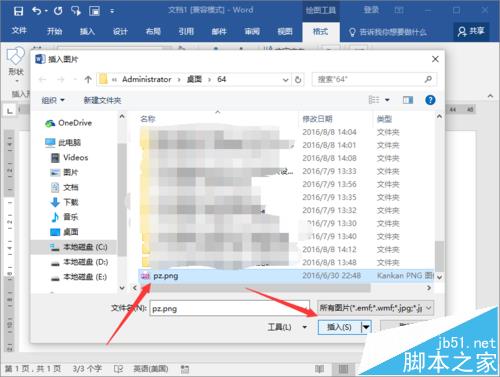Click the navigation pane scrollbar

(x=122, y=200)
